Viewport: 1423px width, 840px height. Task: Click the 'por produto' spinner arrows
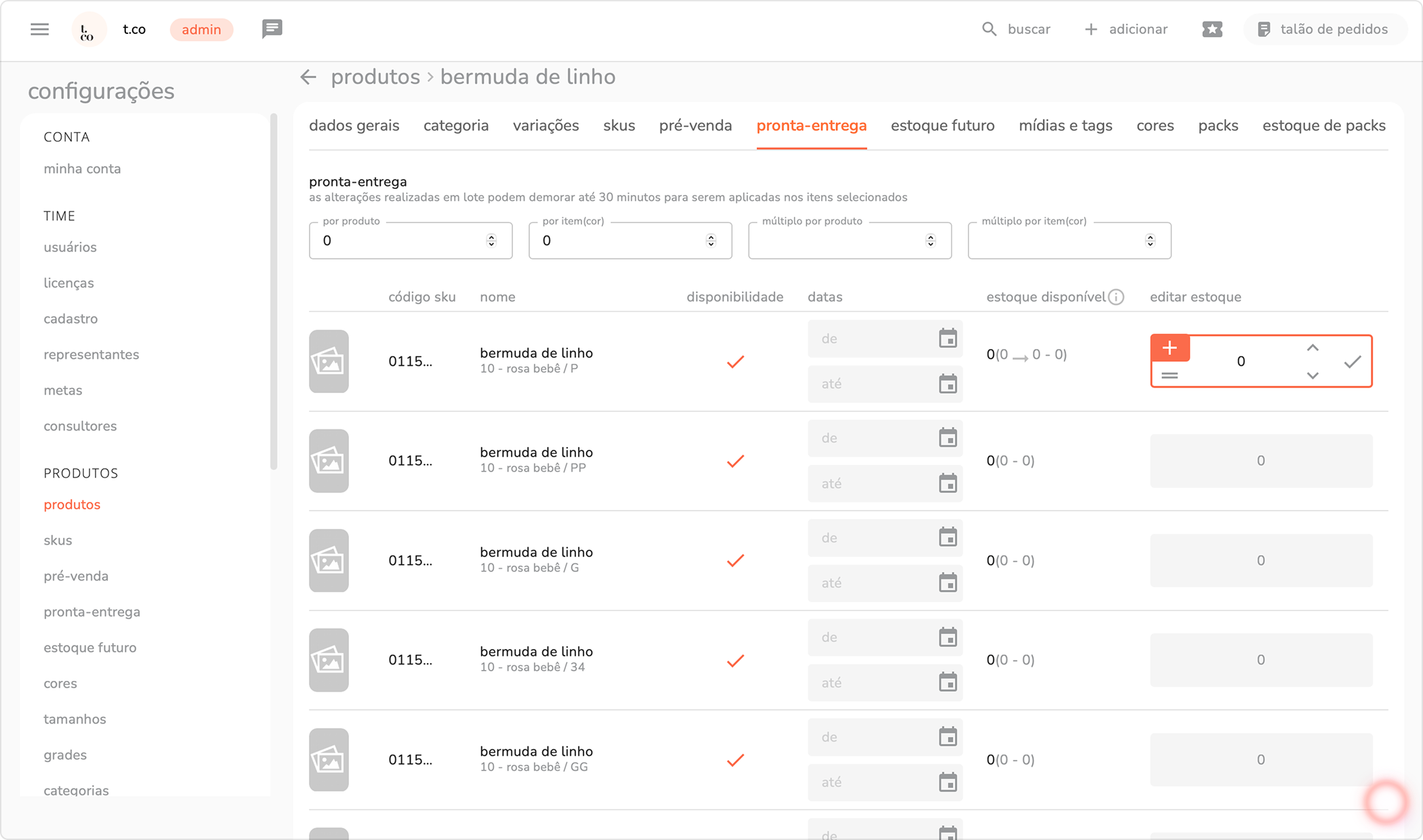[491, 240]
